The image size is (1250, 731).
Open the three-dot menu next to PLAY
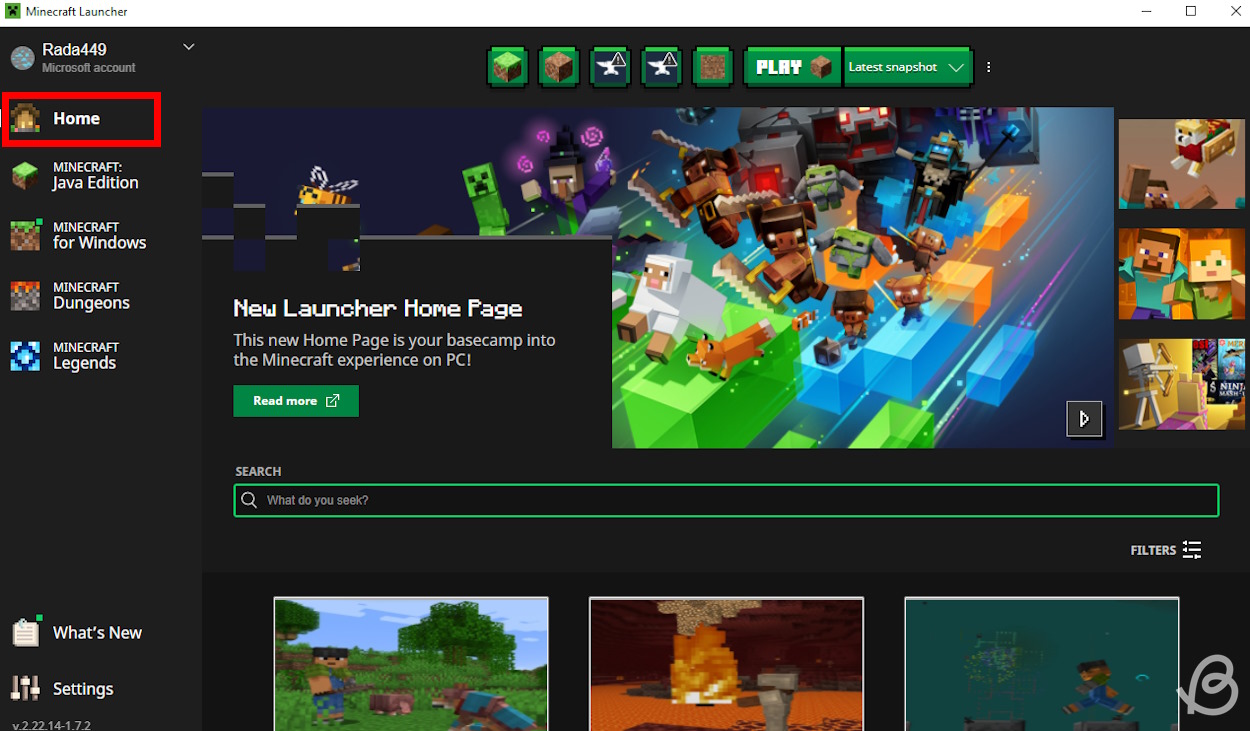click(x=988, y=67)
